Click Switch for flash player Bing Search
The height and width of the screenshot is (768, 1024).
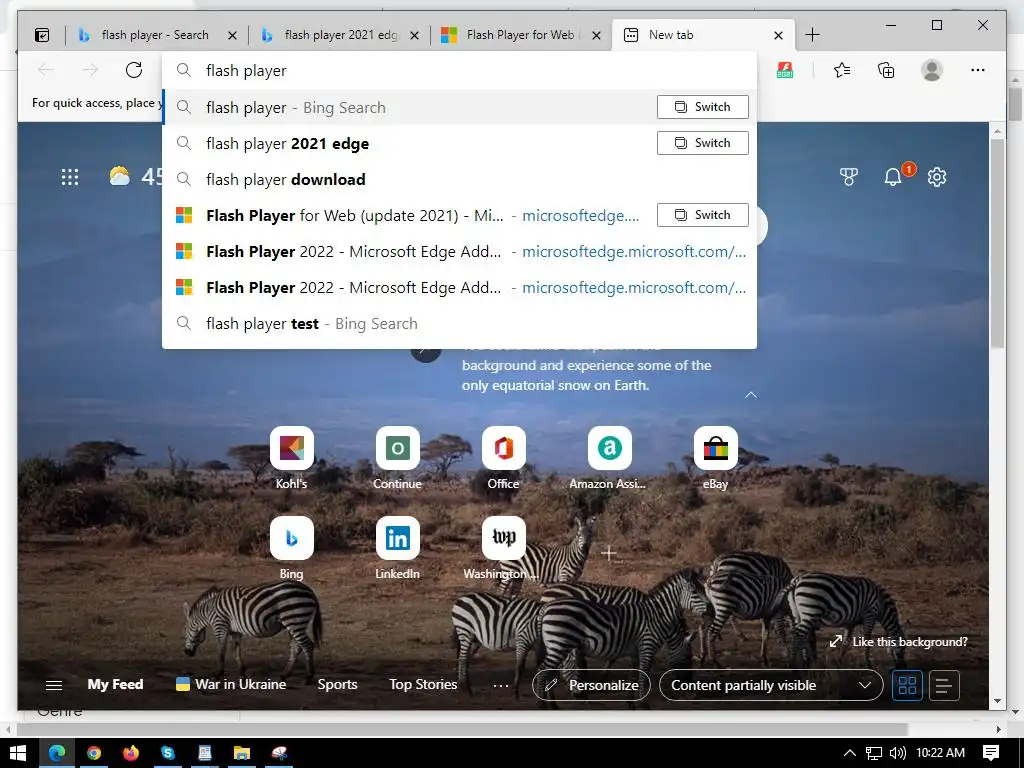703,107
